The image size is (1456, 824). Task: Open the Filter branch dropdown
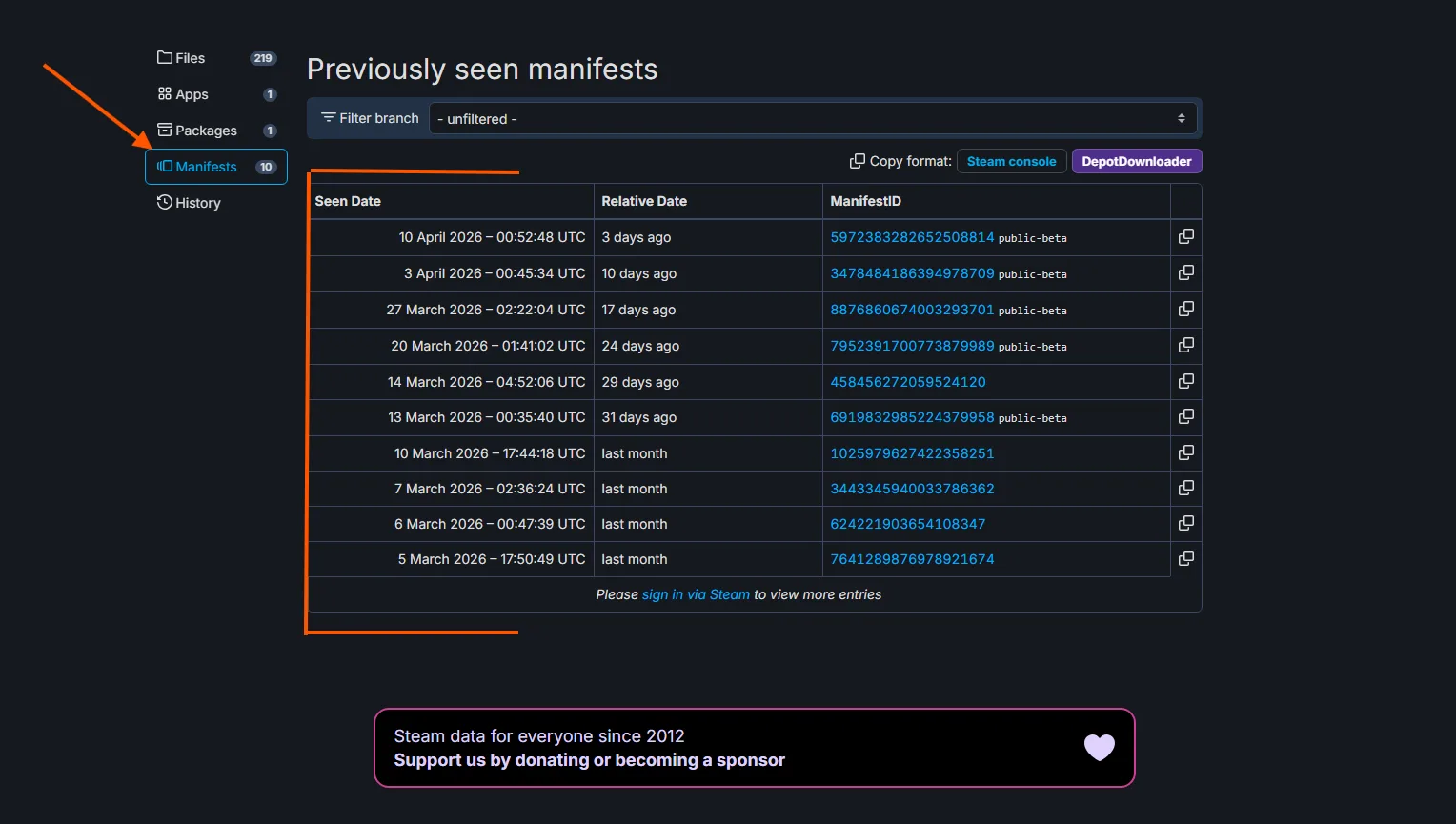[812, 119]
